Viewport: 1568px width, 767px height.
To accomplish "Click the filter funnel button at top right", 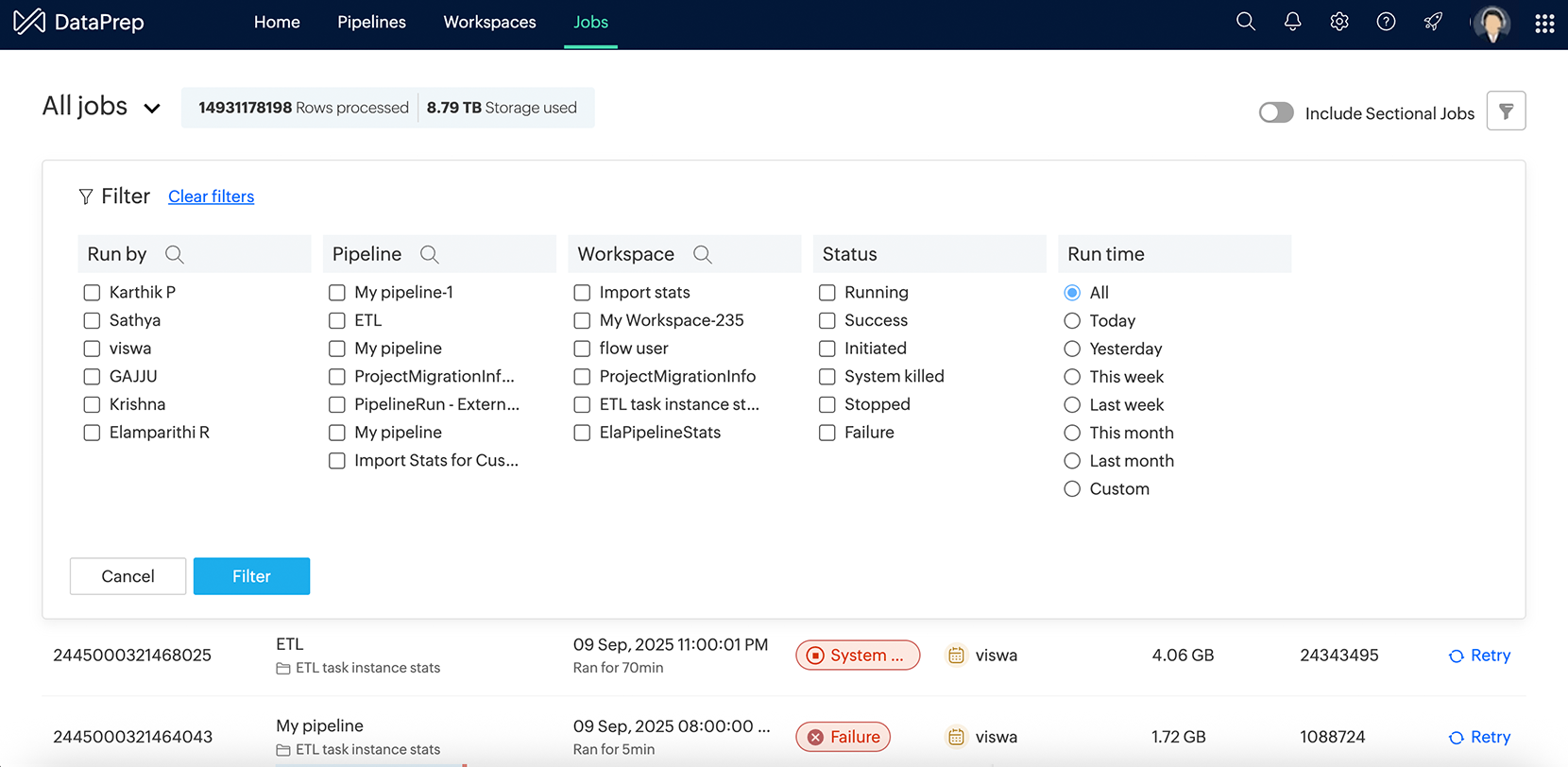I will pyautogui.click(x=1506, y=111).
